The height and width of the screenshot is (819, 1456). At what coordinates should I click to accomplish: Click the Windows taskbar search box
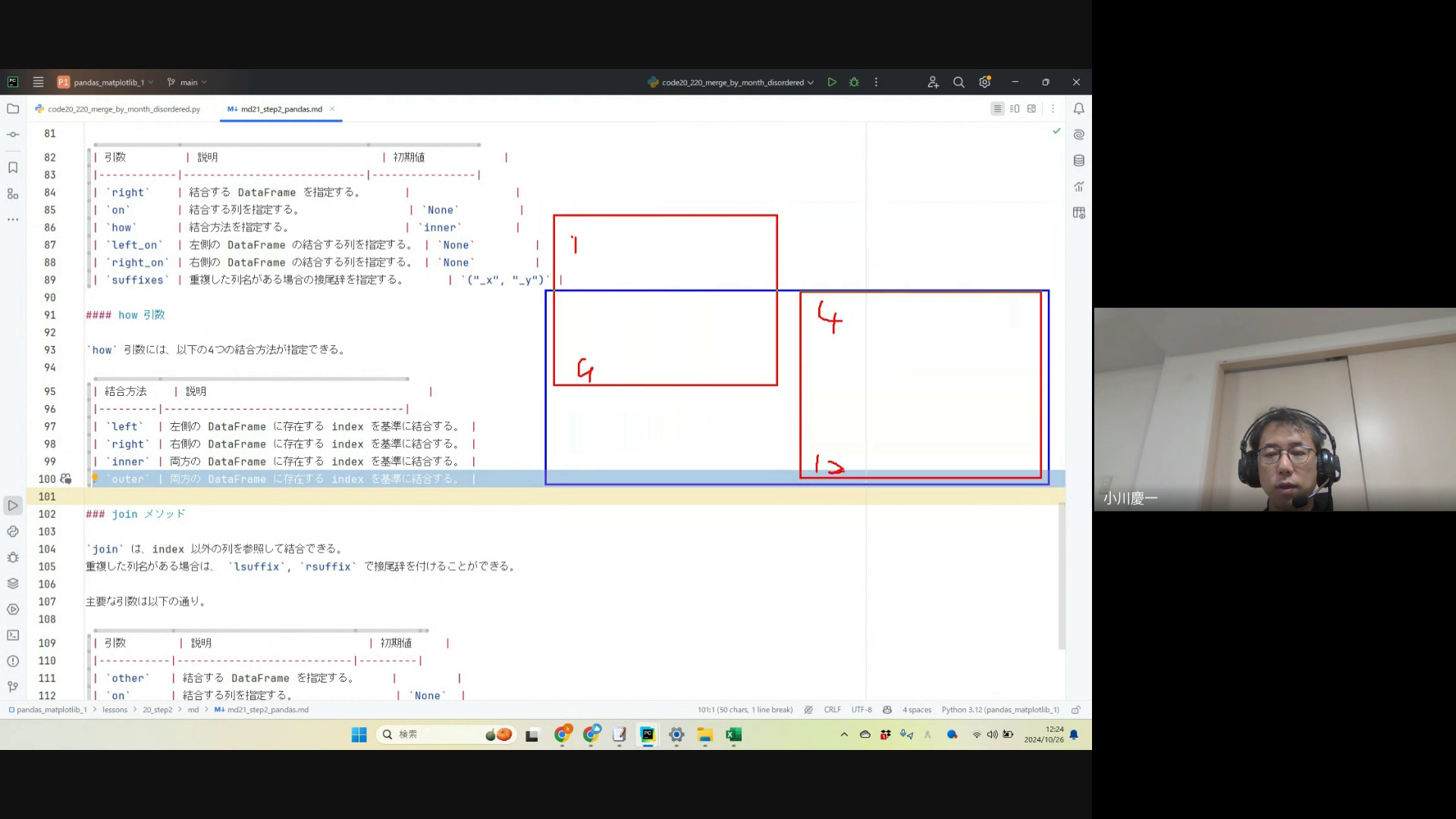[432, 734]
